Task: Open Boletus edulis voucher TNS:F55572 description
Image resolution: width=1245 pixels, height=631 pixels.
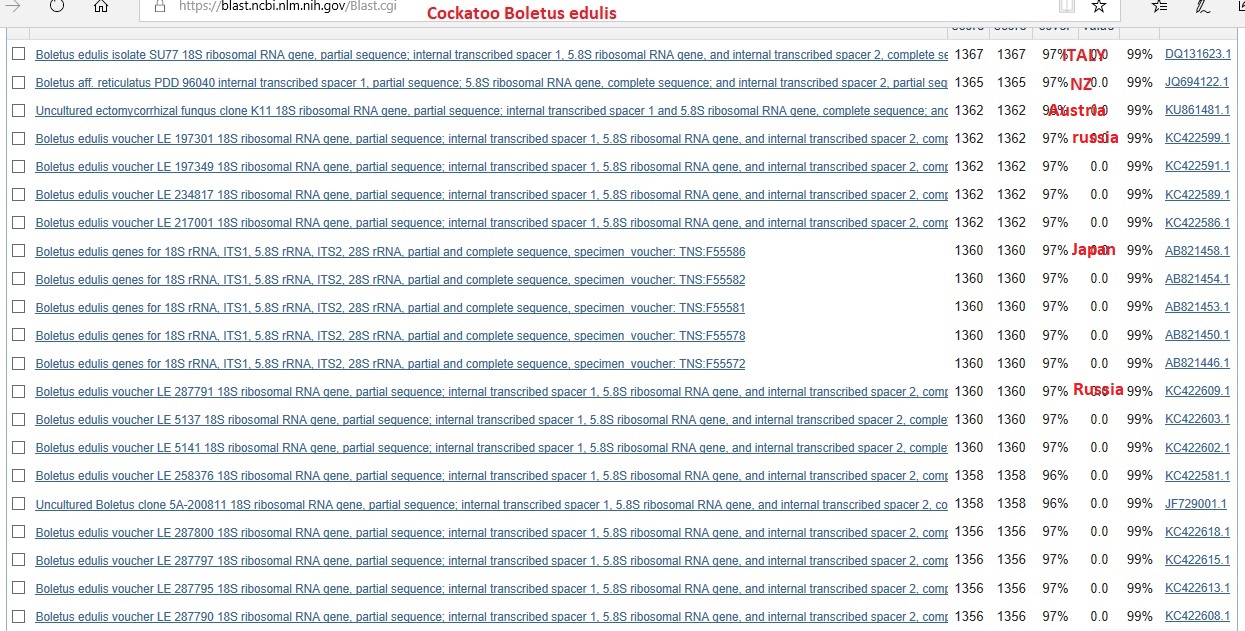Action: pyautogui.click(x=390, y=364)
